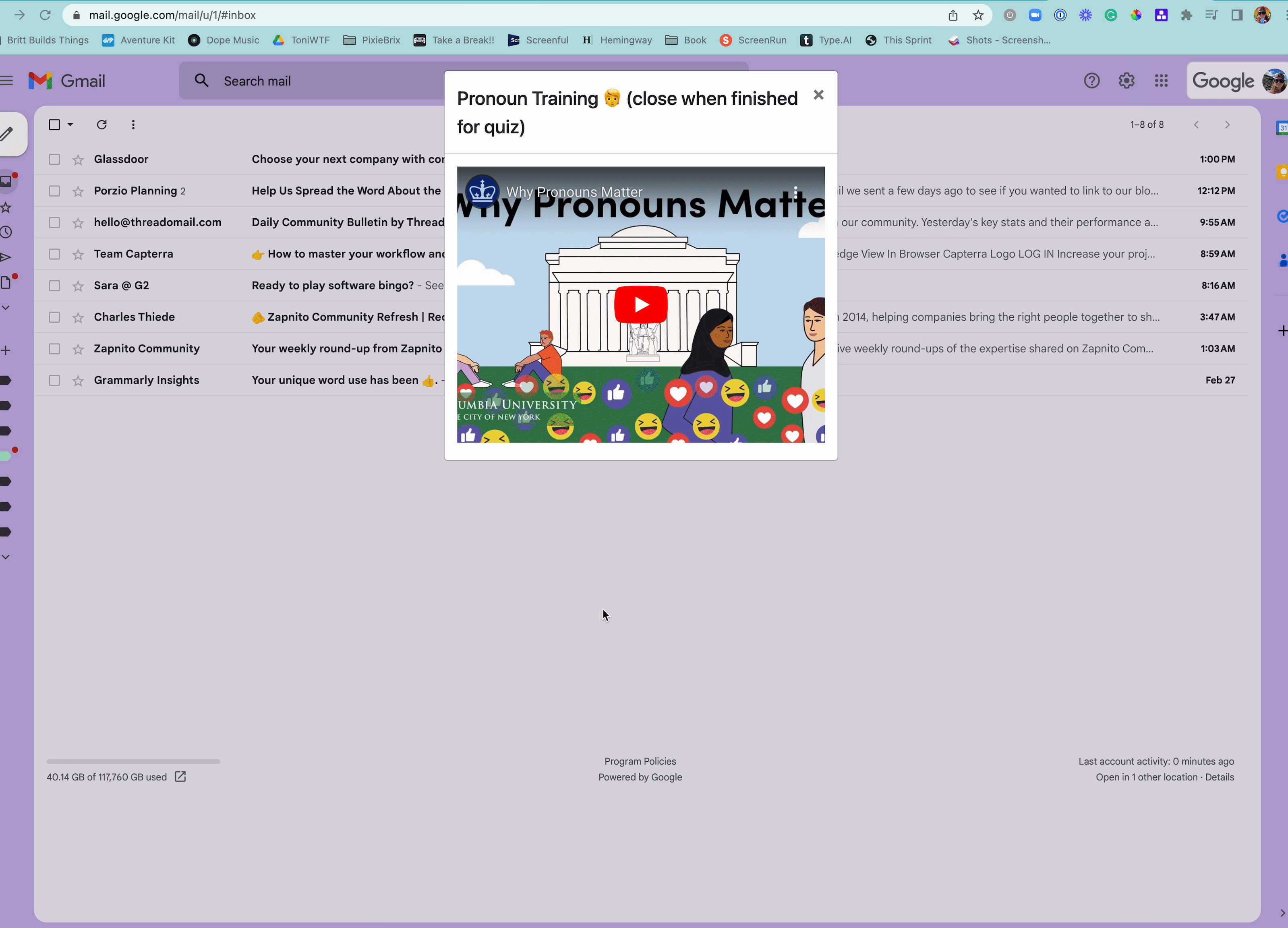Refresh the inbox
This screenshot has height=928, width=1288.
pos(101,124)
